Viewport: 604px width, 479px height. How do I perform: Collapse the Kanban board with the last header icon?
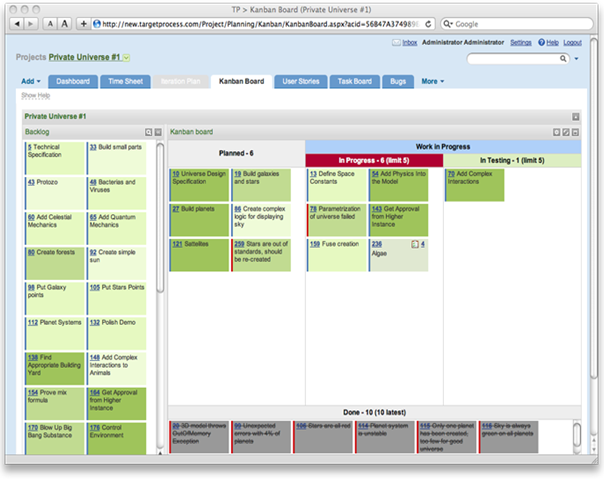point(575,132)
